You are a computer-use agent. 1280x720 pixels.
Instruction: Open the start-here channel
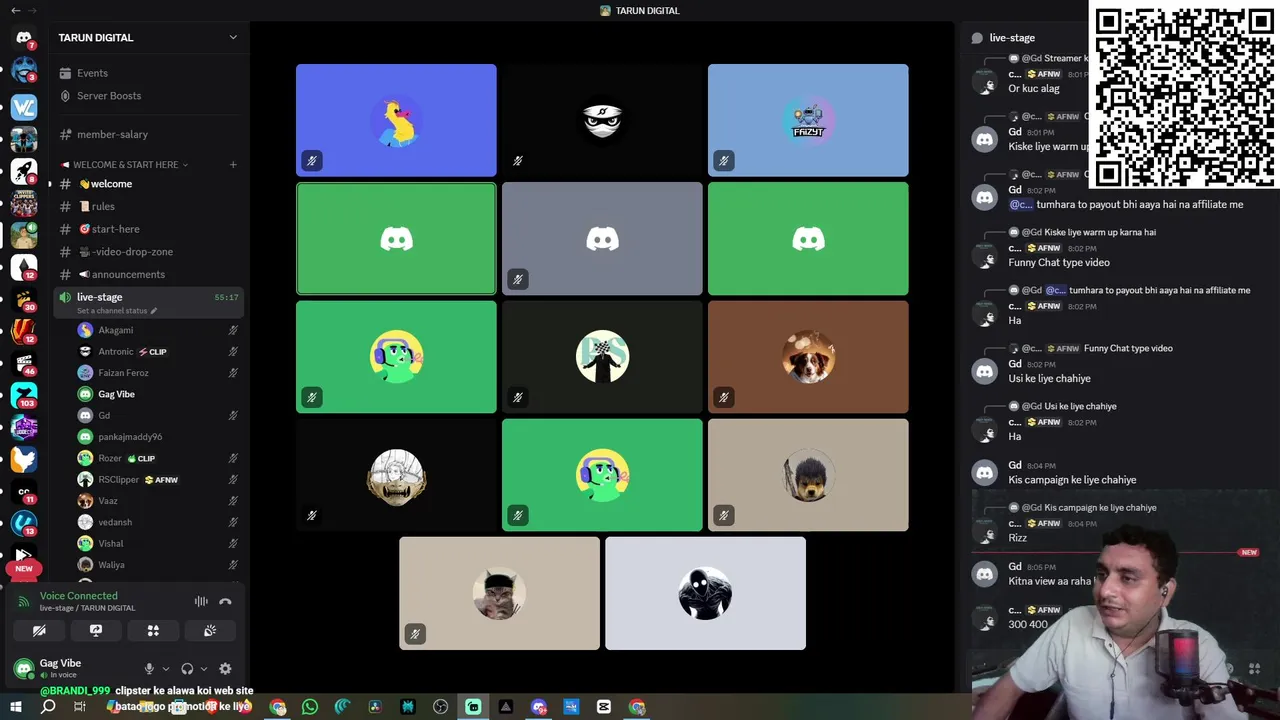point(149,229)
